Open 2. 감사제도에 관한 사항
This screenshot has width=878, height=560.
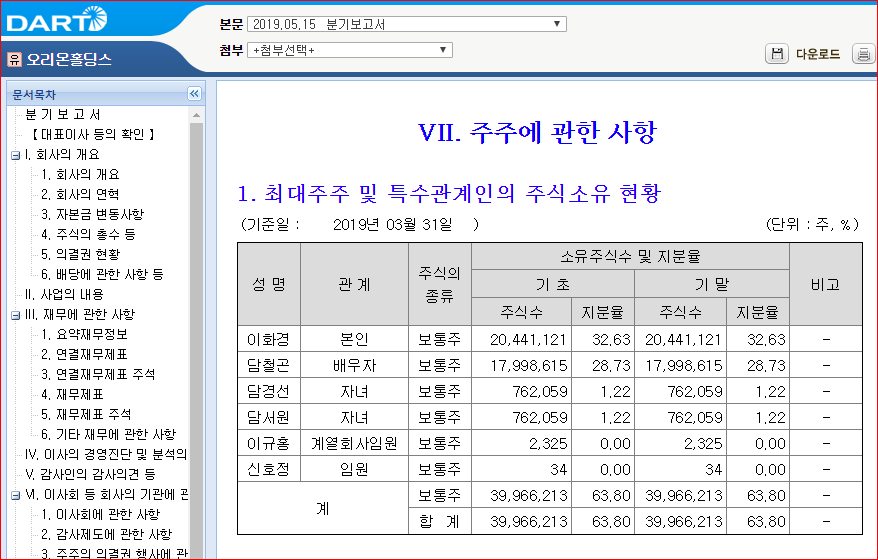106,535
